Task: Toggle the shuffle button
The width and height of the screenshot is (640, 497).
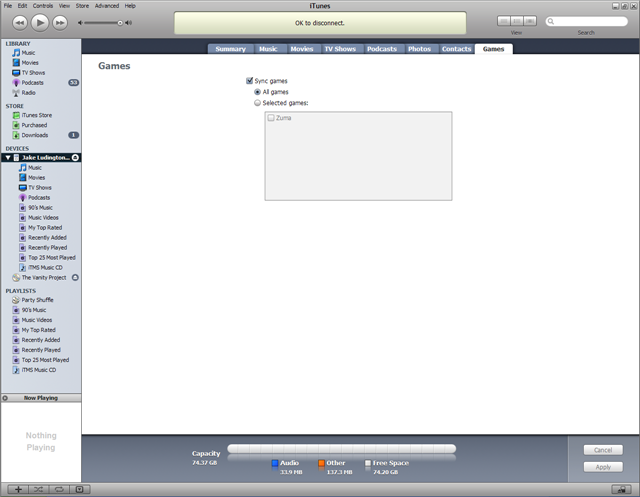Action: point(39,489)
